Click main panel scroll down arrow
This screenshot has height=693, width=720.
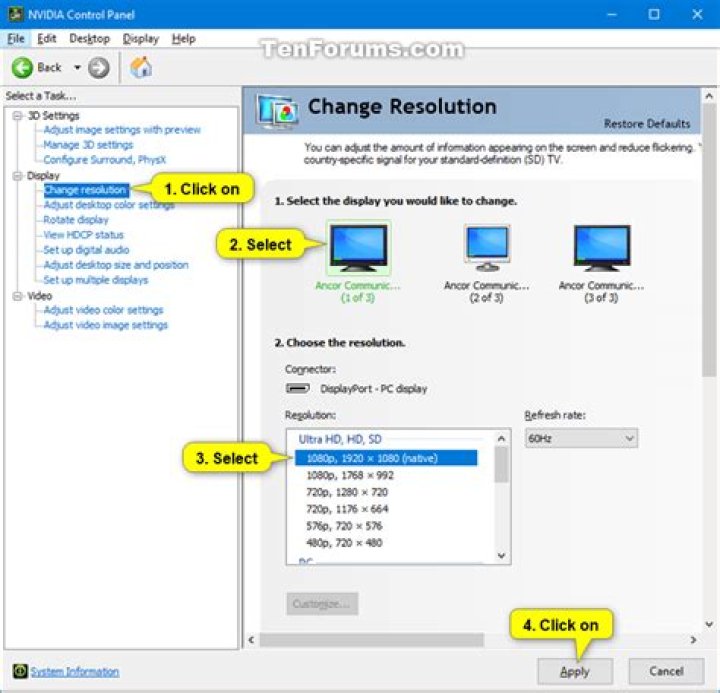(709, 625)
